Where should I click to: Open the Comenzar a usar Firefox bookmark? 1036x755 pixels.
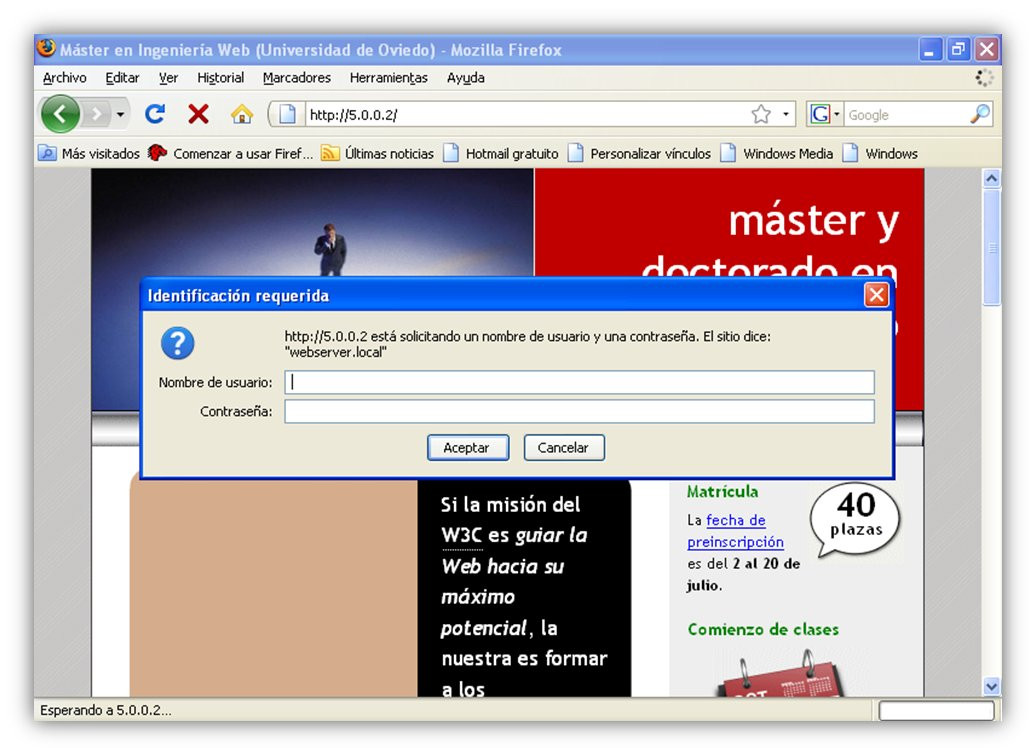coord(230,154)
